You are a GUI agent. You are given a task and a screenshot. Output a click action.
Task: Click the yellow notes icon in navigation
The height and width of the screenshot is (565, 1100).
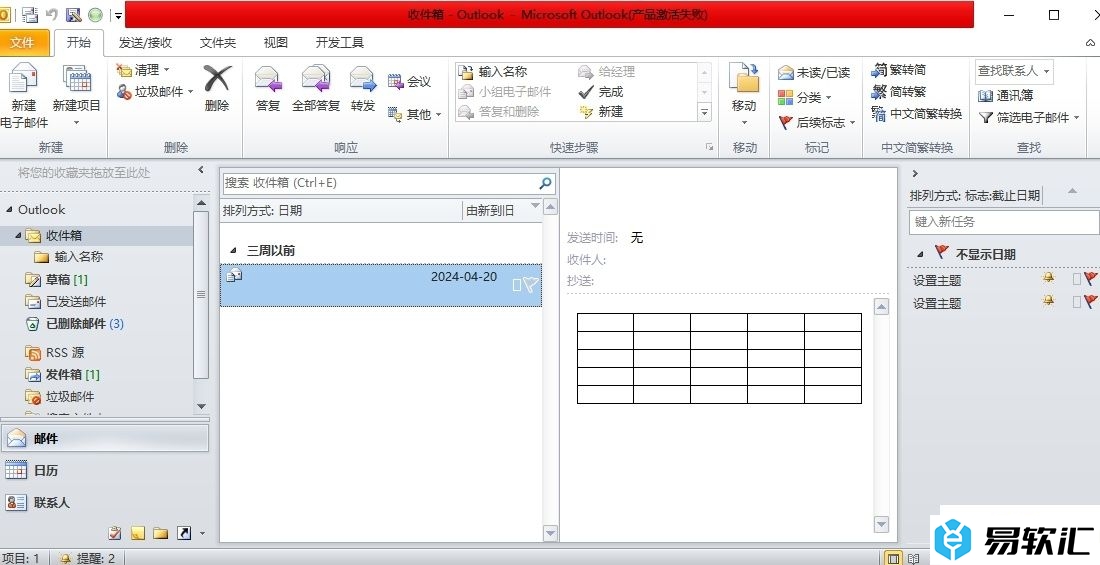click(138, 533)
